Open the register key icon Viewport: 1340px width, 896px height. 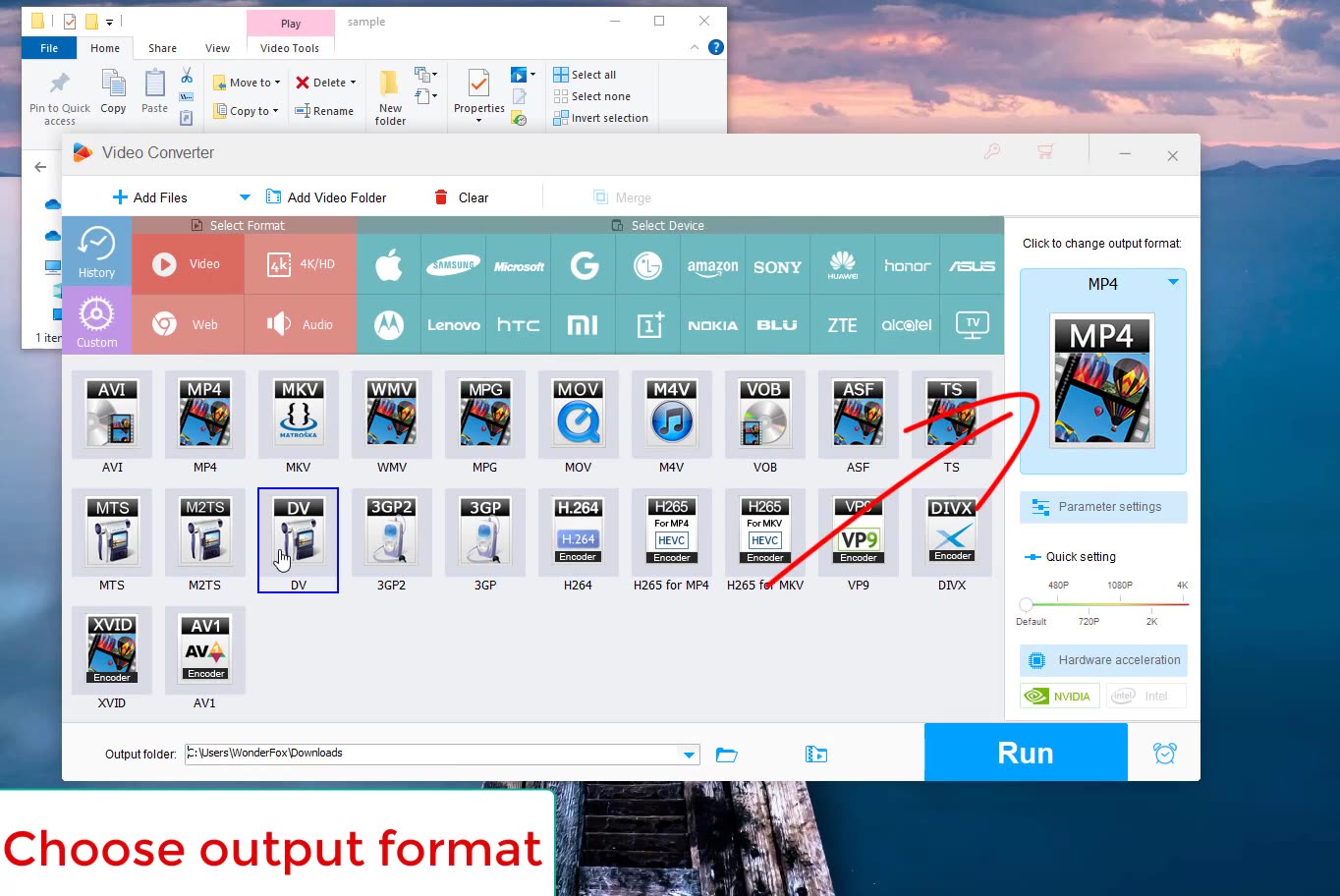pos(992,151)
